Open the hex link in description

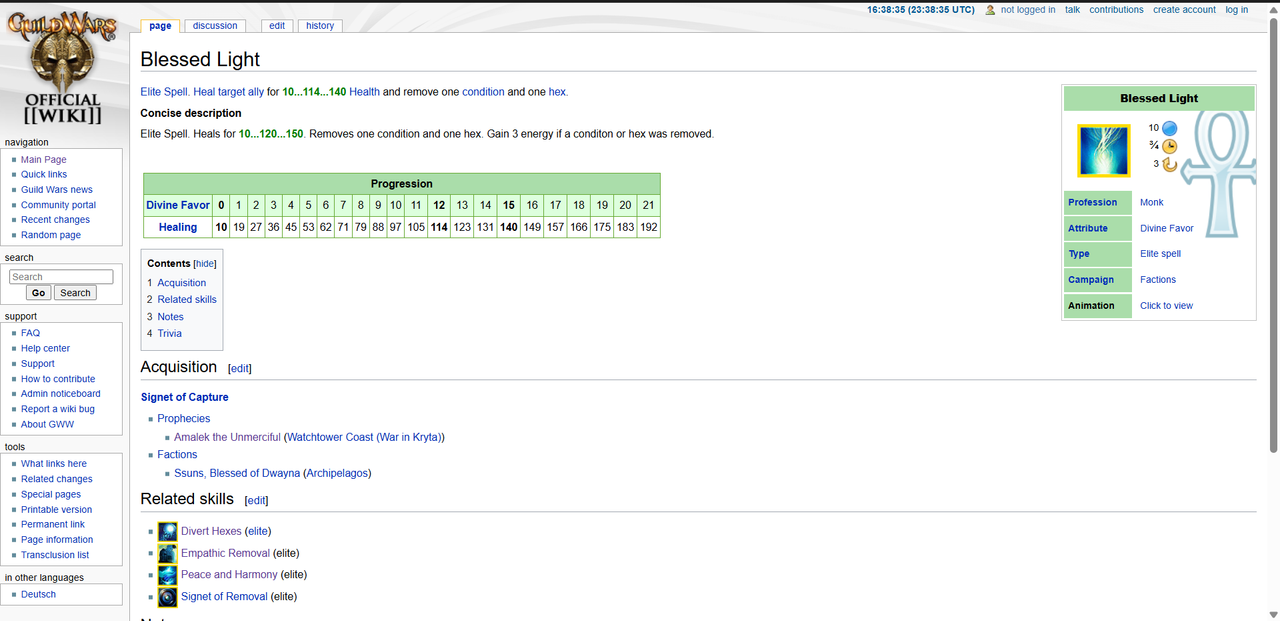(557, 92)
